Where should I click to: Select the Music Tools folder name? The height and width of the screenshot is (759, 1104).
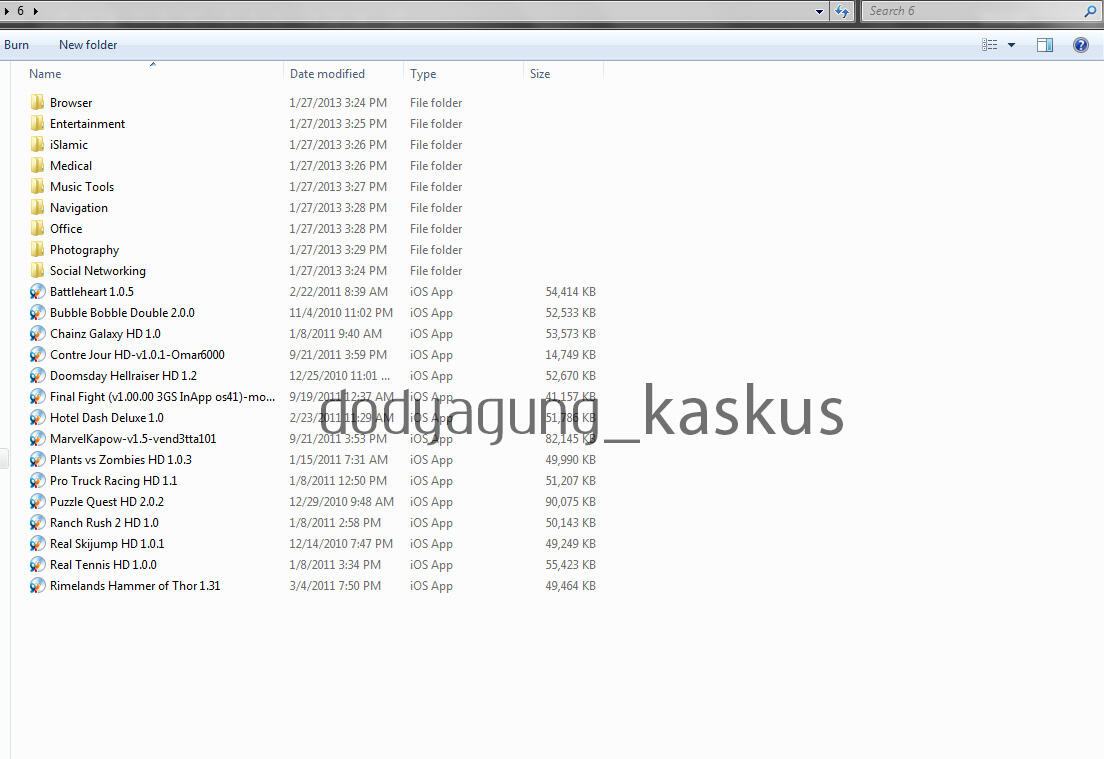pyautogui.click(x=82, y=187)
